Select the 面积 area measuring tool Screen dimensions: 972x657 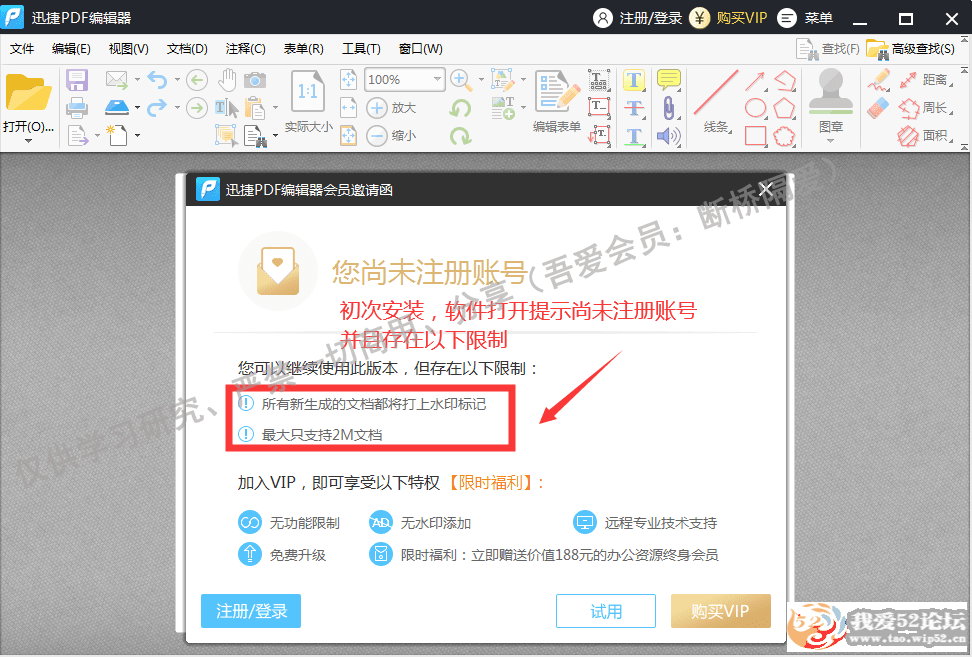coord(923,136)
